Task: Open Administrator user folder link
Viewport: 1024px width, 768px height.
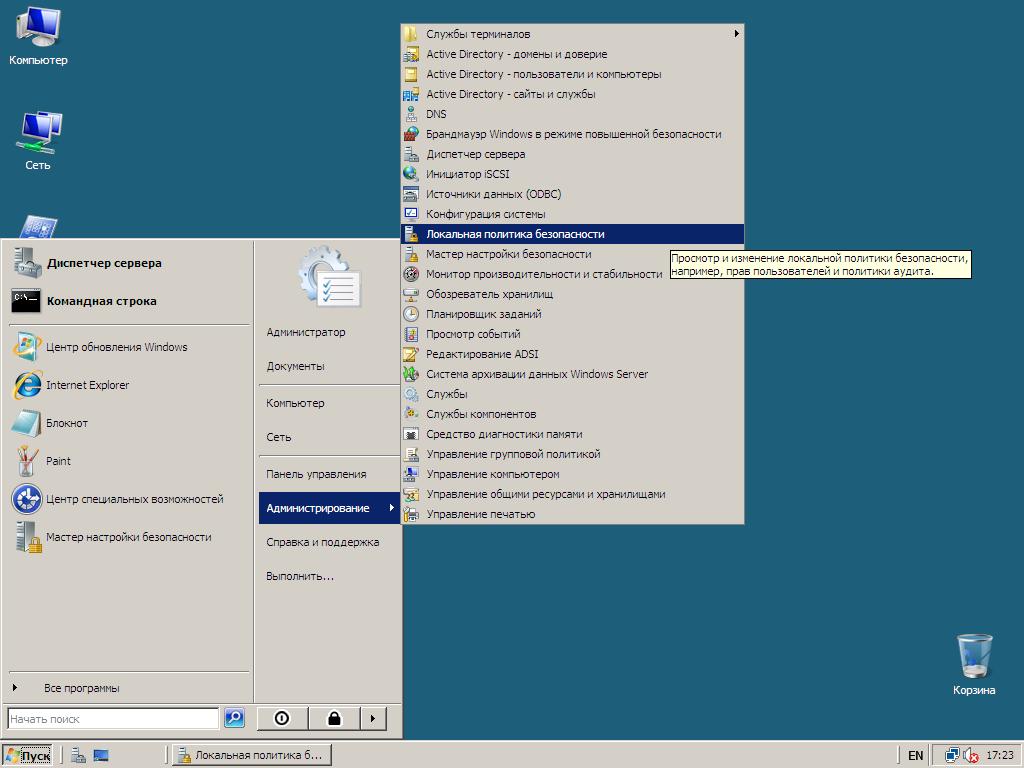Action: pyautogui.click(x=306, y=332)
